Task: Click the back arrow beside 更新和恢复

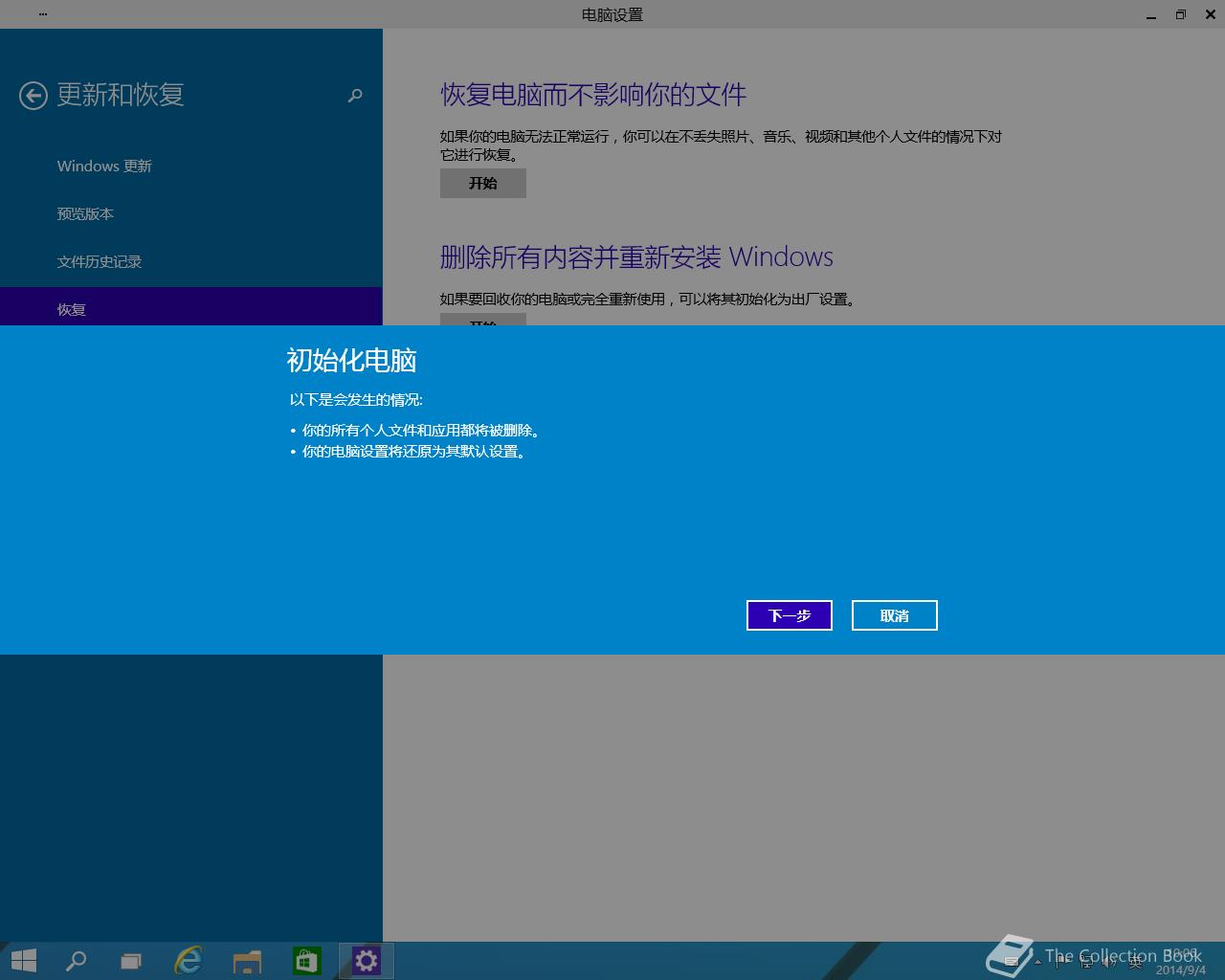Action: [x=33, y=96]
